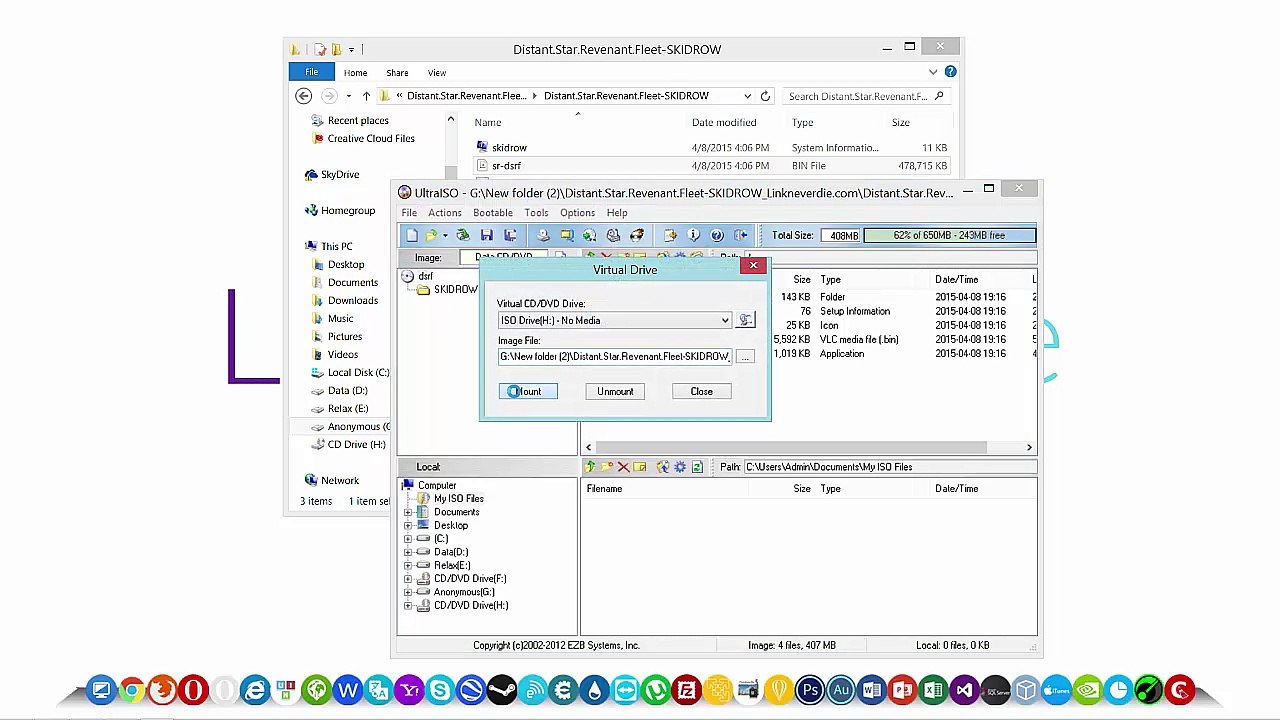Switch to the Explorer View tab

click(437, 73)
